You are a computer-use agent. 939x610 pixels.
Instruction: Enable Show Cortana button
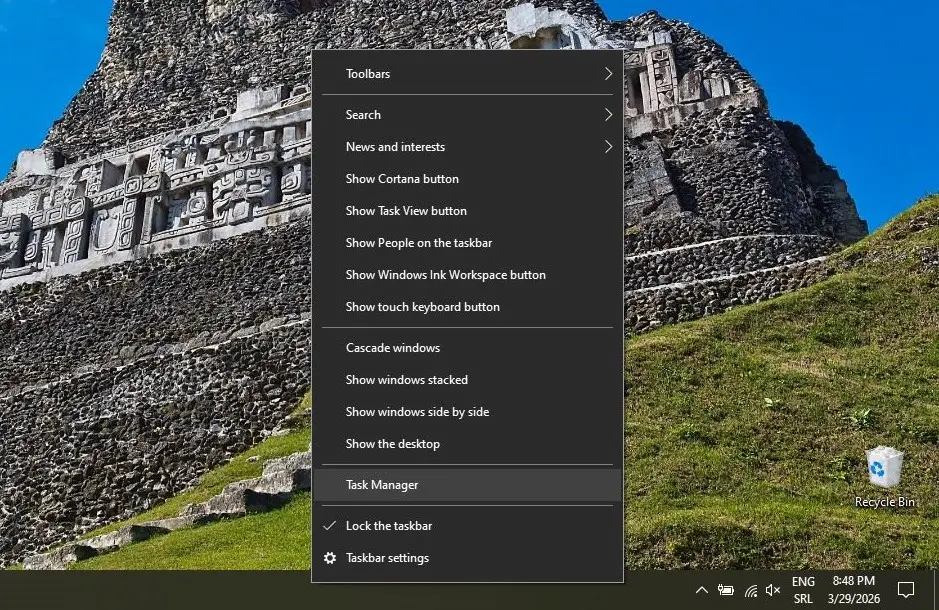pyautogui.click(x=401, y=178)
